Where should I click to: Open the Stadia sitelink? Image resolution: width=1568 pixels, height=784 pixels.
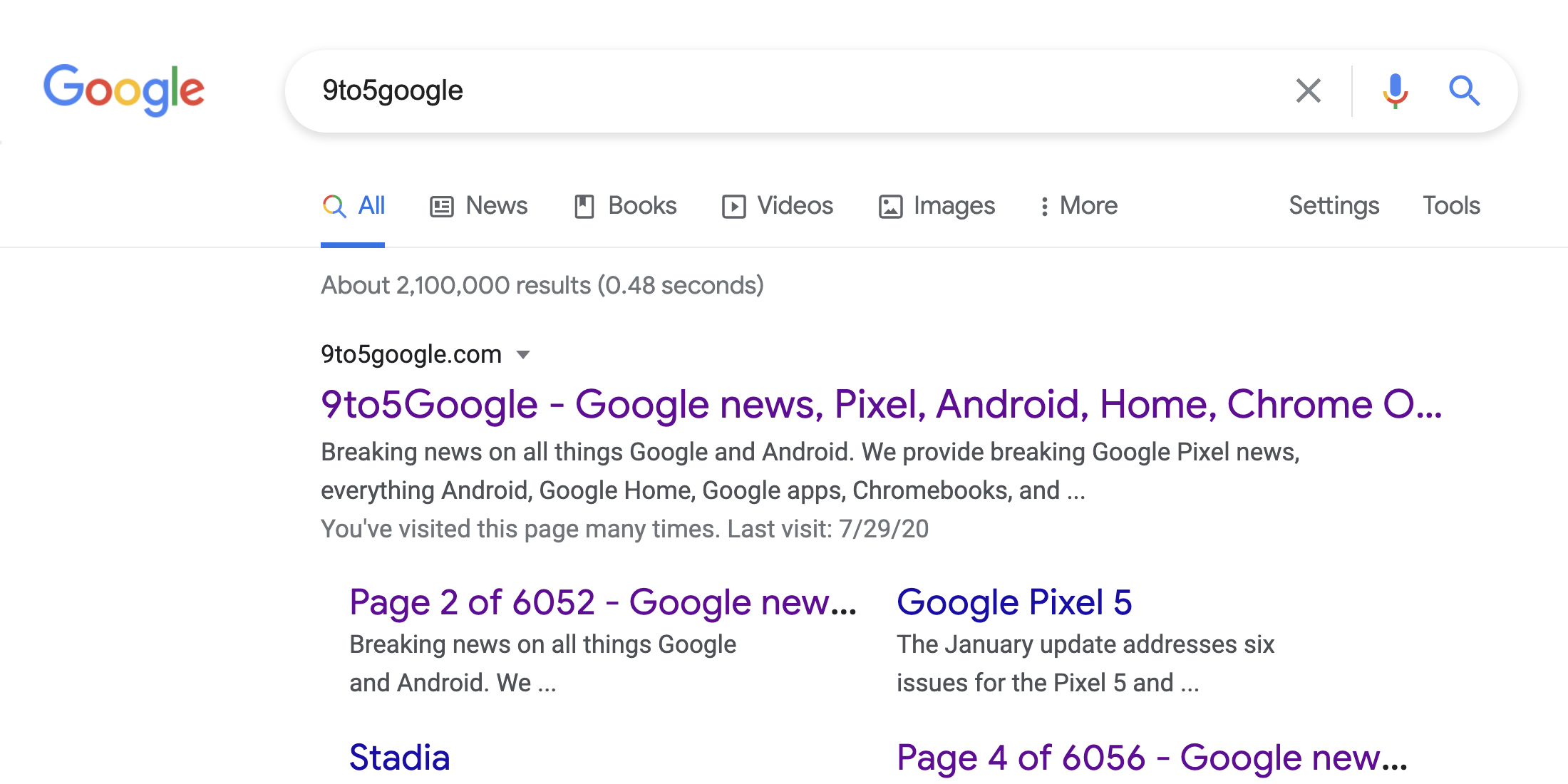tap(399, 758)
